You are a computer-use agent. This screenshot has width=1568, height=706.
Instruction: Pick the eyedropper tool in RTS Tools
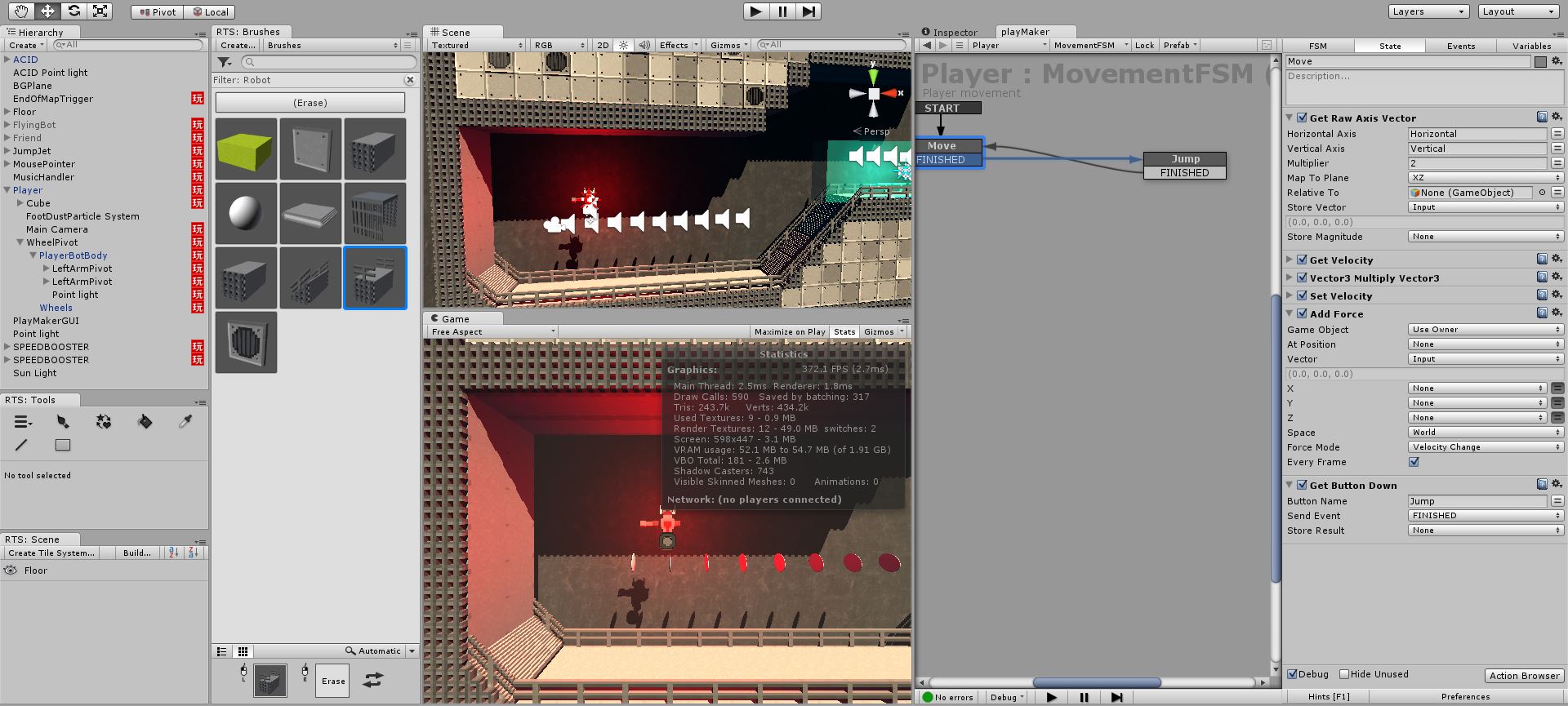185,422
